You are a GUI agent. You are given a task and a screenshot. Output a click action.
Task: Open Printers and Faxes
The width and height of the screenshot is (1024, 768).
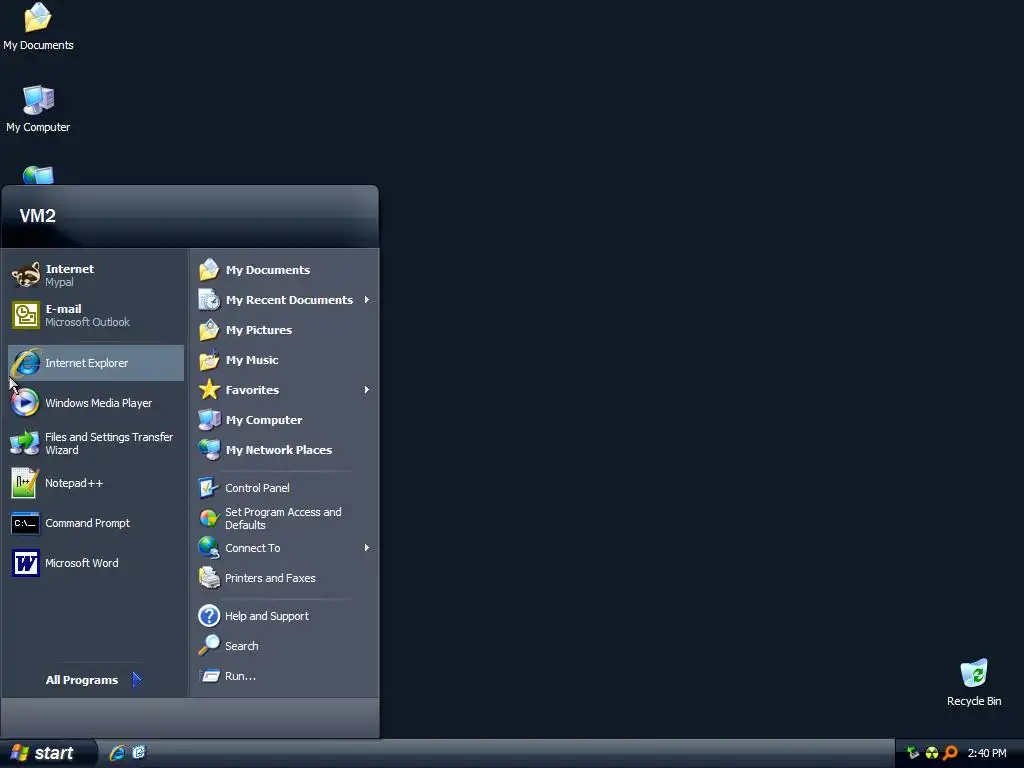point(285,578)
